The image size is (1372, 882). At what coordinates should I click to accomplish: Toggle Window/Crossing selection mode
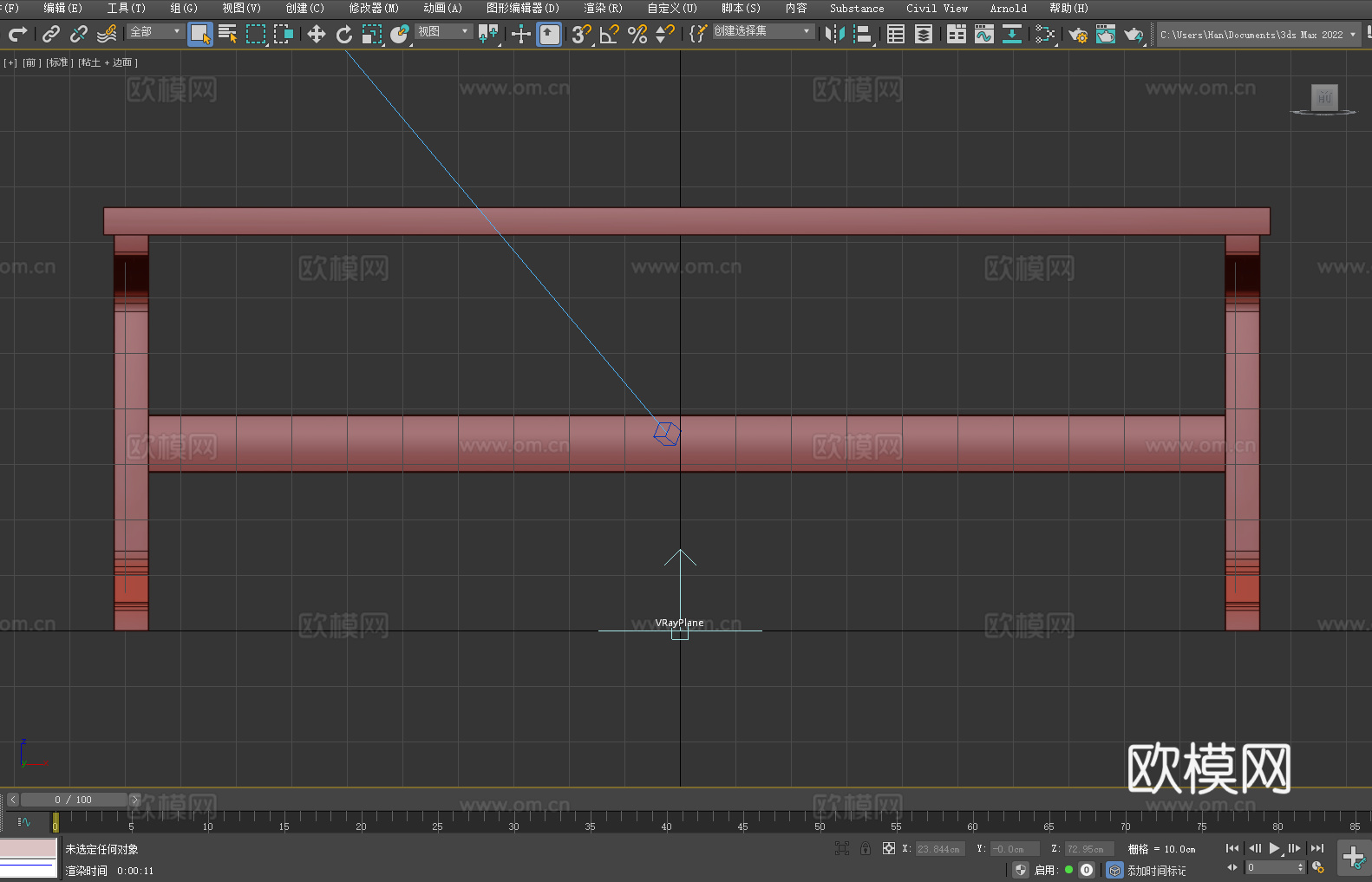coord(284,34)
